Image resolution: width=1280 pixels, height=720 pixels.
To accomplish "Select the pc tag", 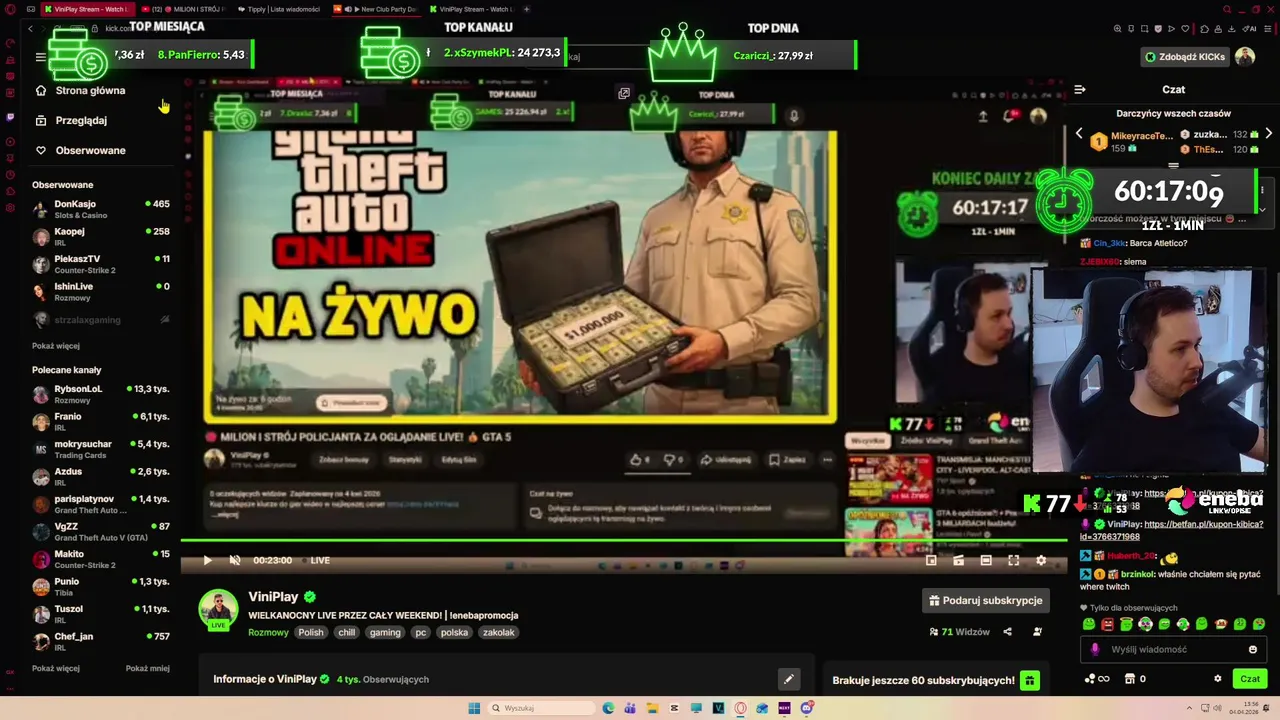I will pos(421,632).
